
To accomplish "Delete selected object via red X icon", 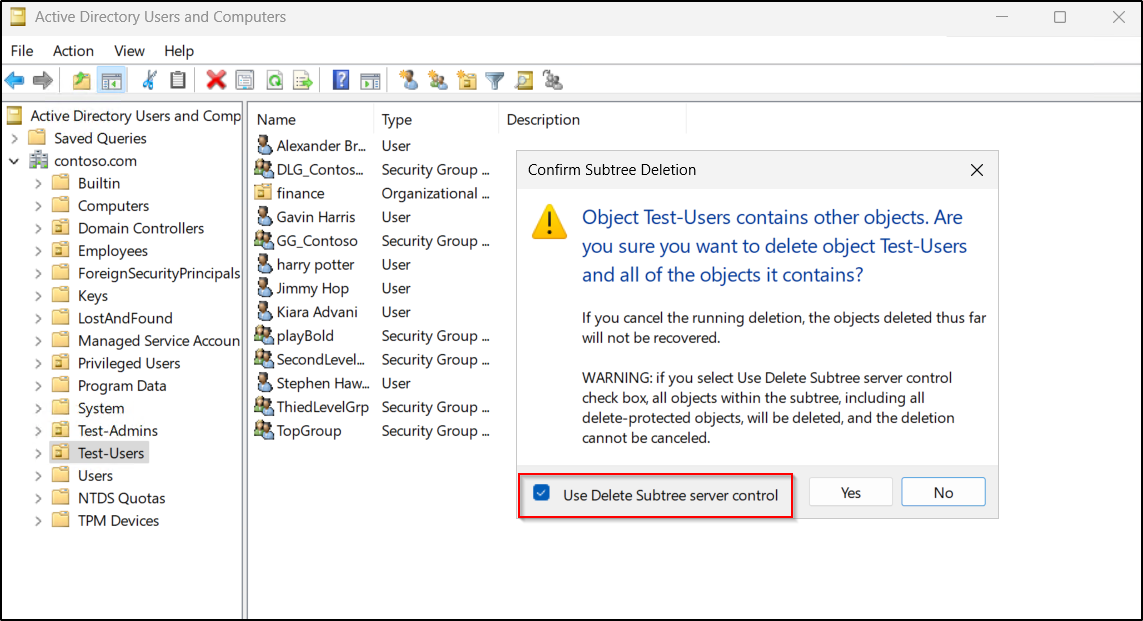I will (x=216, y=80).
